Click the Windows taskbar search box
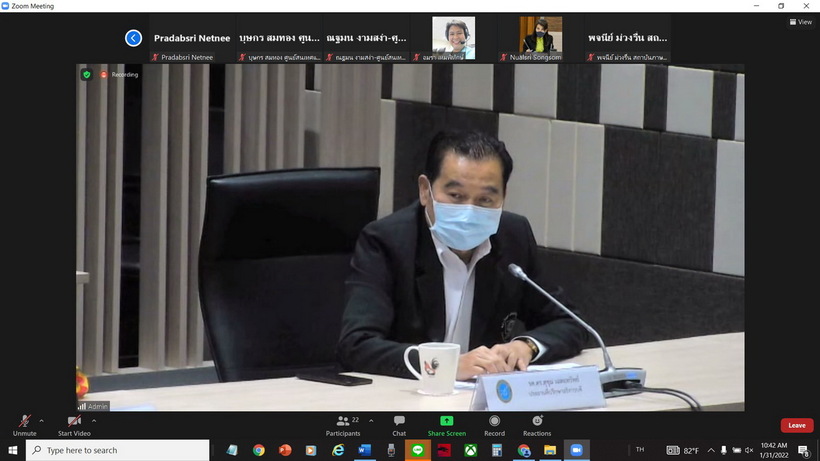Image resolution: width=820 pixels, height=461 pixels. pos(117,451)
